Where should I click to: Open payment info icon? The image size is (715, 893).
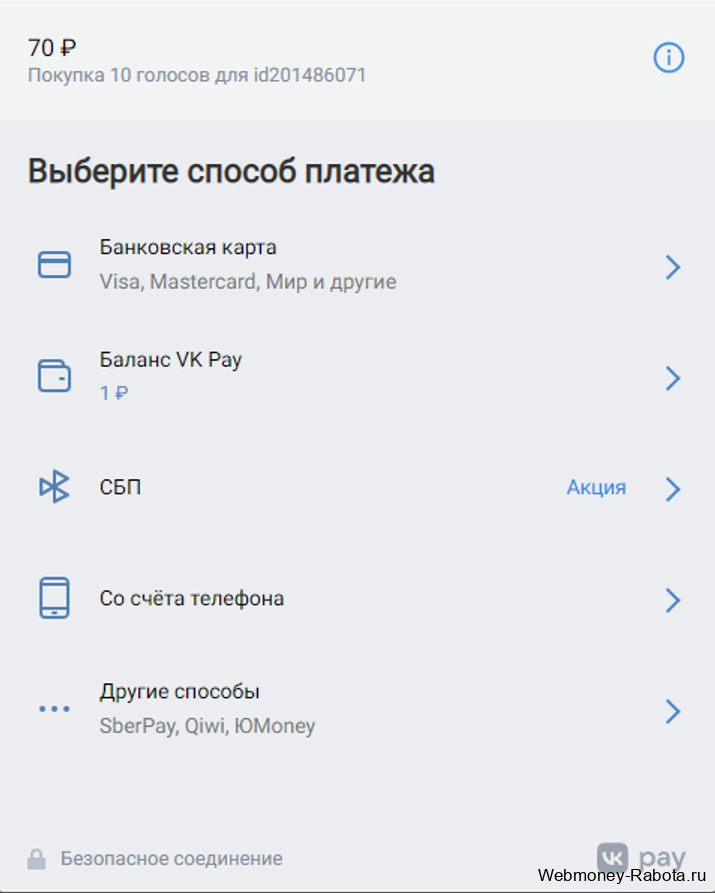[668, 58]
